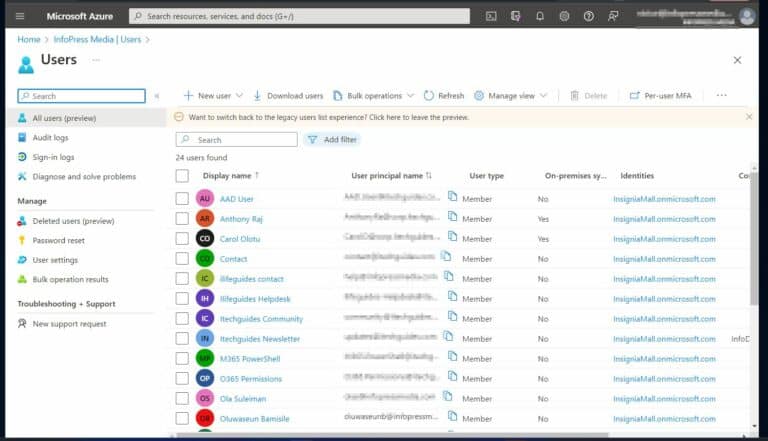Viewport: 768px width, 441px height.
Task: Launch Cloud Shell from top bar
Action: pos(491,16)
